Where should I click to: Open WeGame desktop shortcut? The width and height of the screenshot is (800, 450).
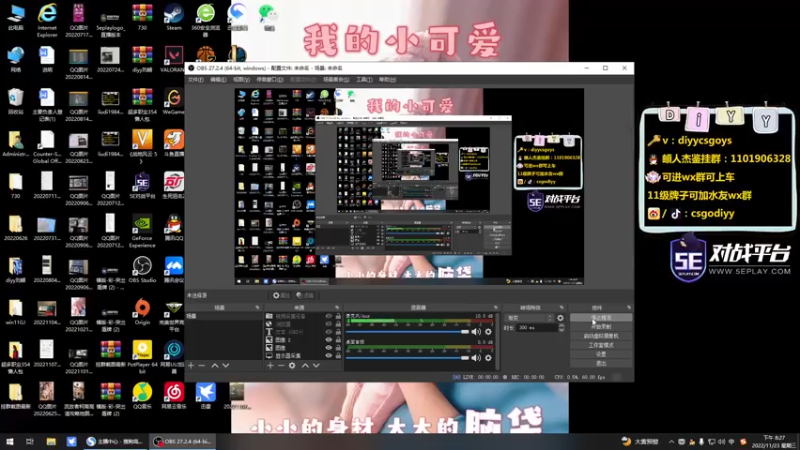(x=173, y=101)
